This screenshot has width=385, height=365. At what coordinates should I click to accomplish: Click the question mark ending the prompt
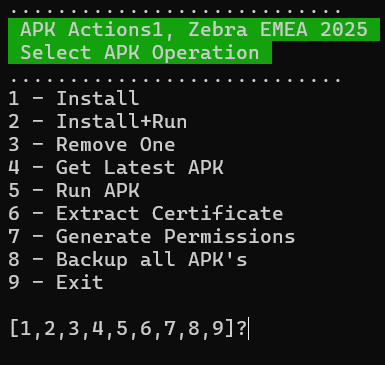click(x=241, y=328)
